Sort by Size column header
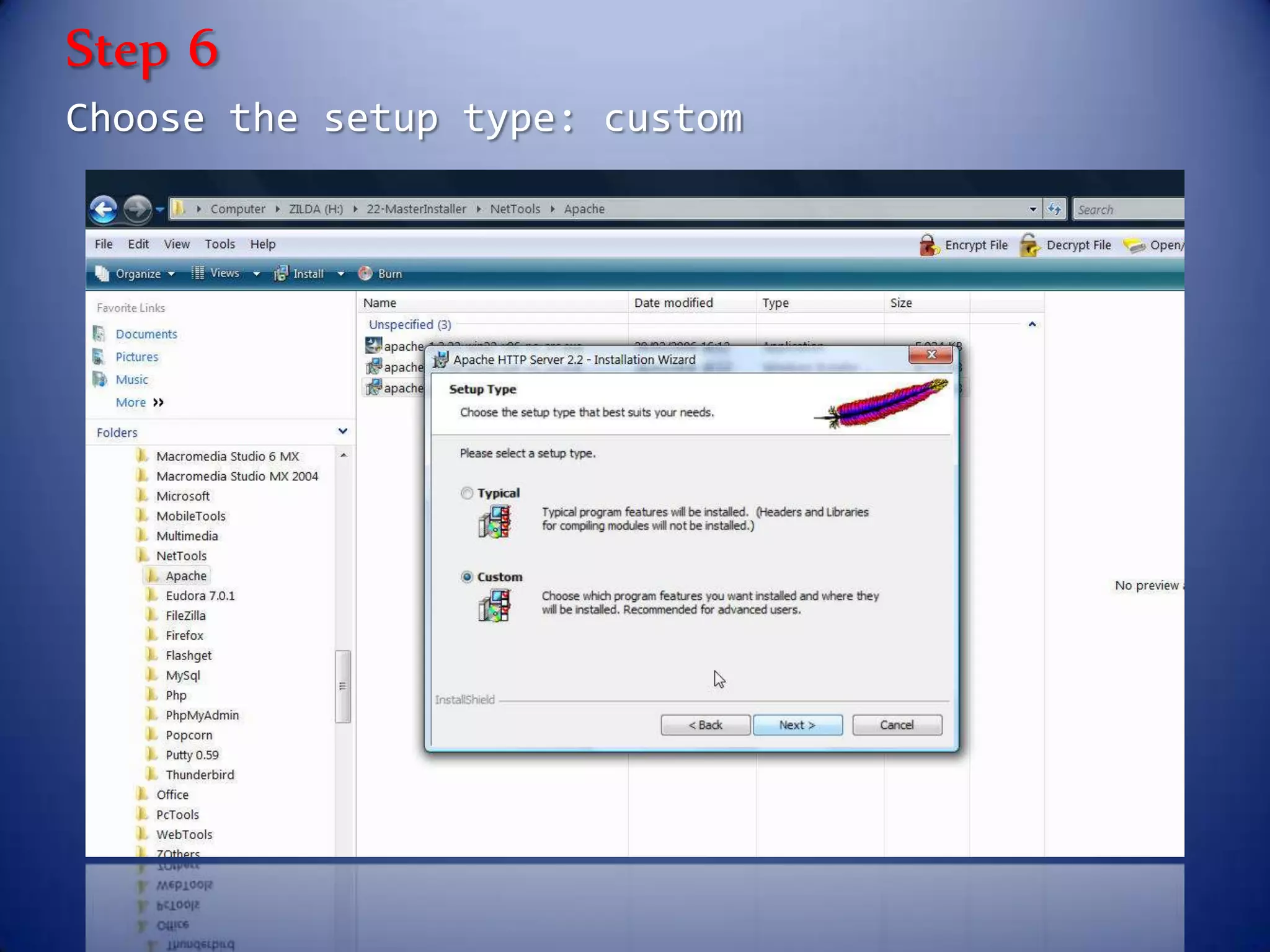The height and width of the screenshot is (952, 1270). (927, 303)
